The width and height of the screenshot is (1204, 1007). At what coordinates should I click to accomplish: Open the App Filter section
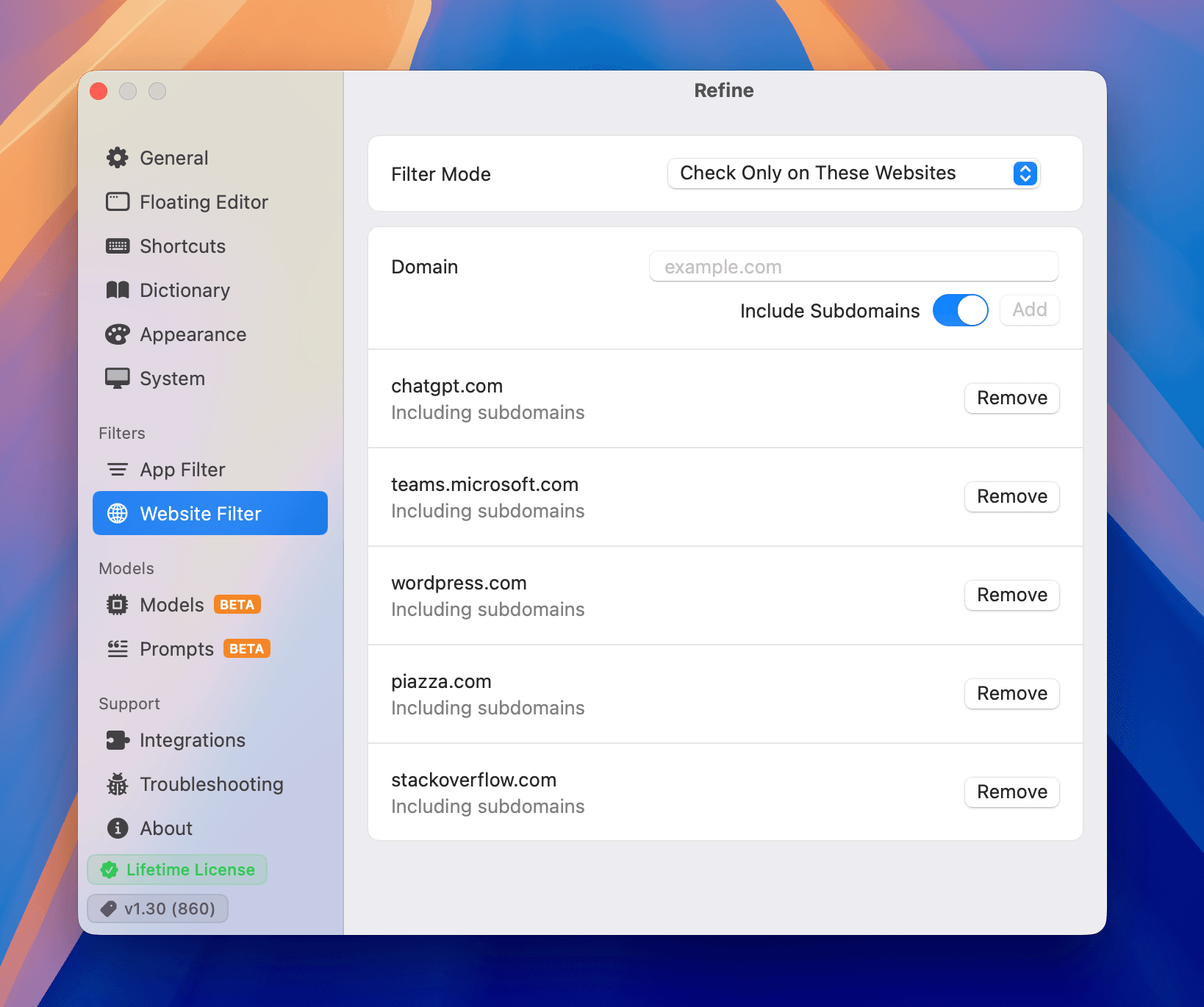pos(210,469)
